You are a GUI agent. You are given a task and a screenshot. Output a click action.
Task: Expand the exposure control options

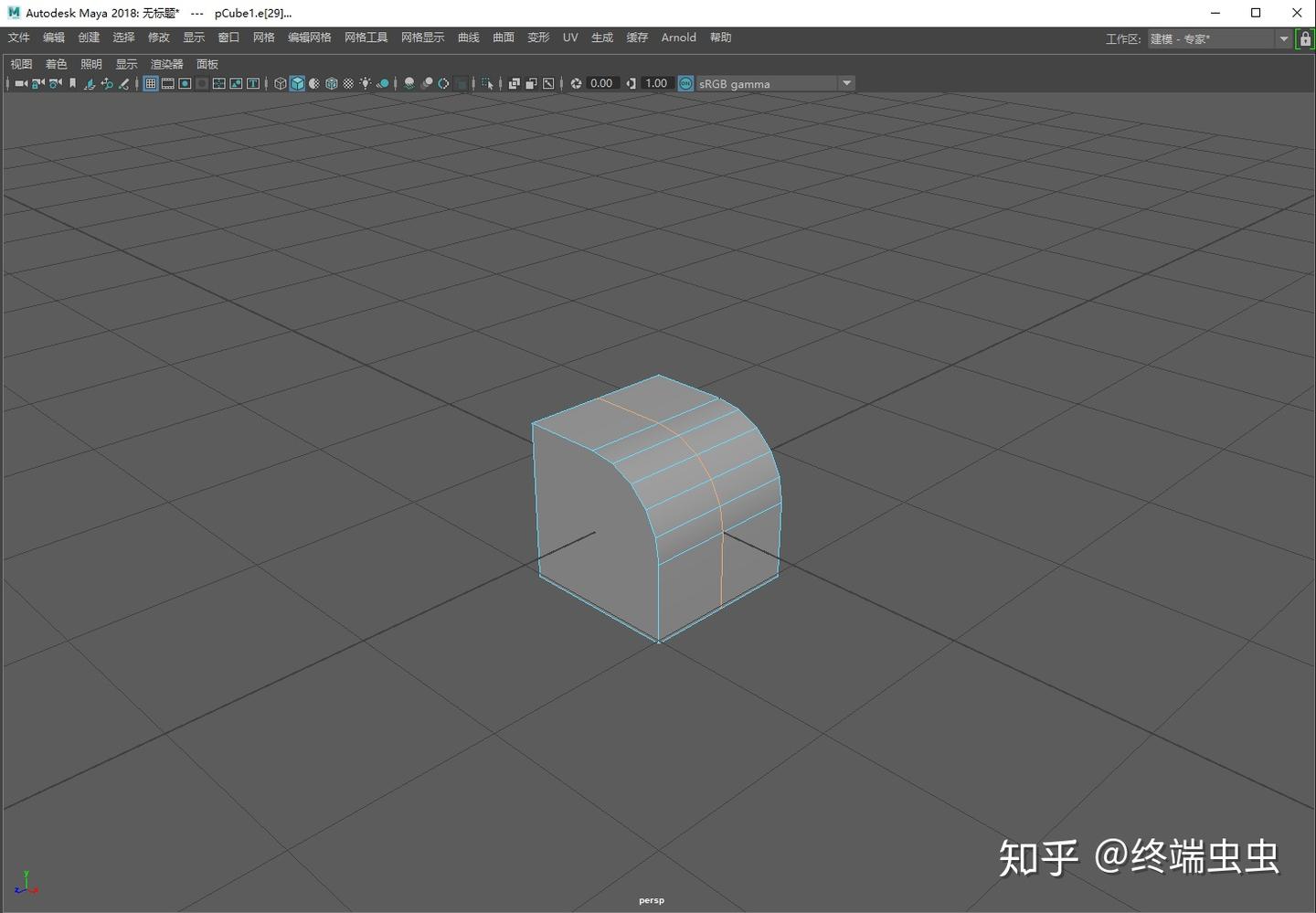coord(575,83)
